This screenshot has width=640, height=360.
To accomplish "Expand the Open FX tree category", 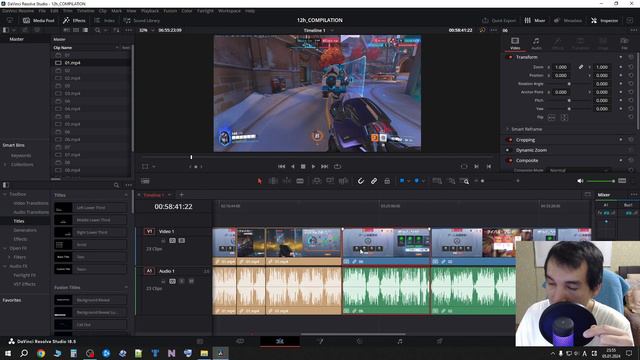I will pos(5,248).
